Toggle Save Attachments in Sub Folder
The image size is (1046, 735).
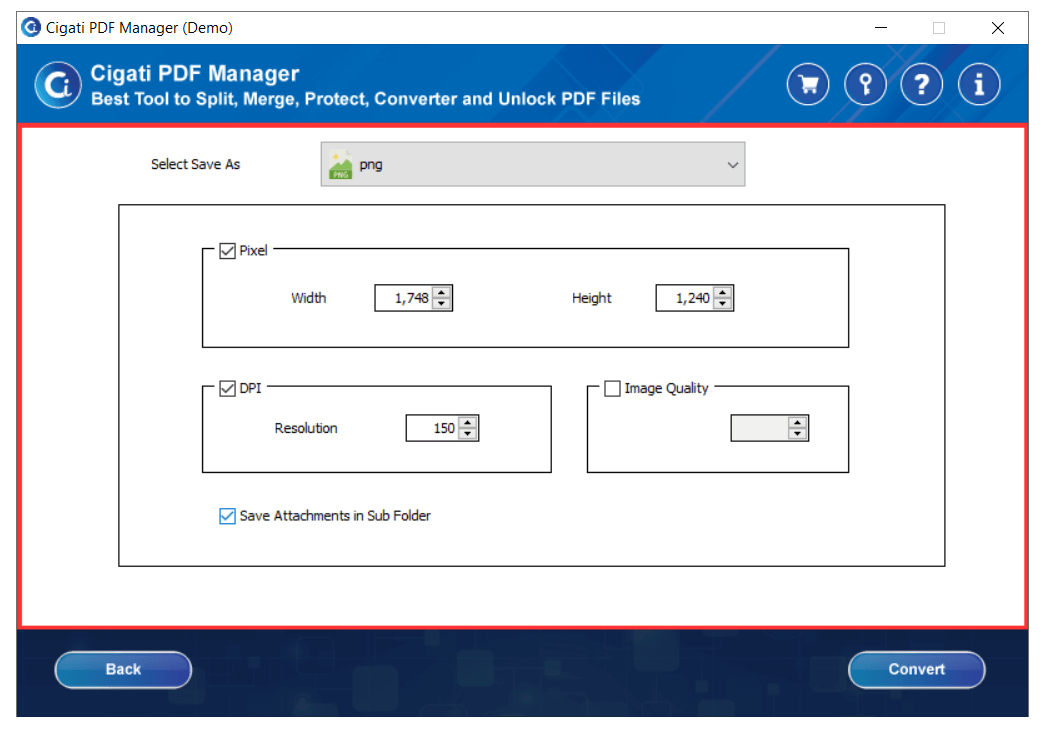point(227,516)
